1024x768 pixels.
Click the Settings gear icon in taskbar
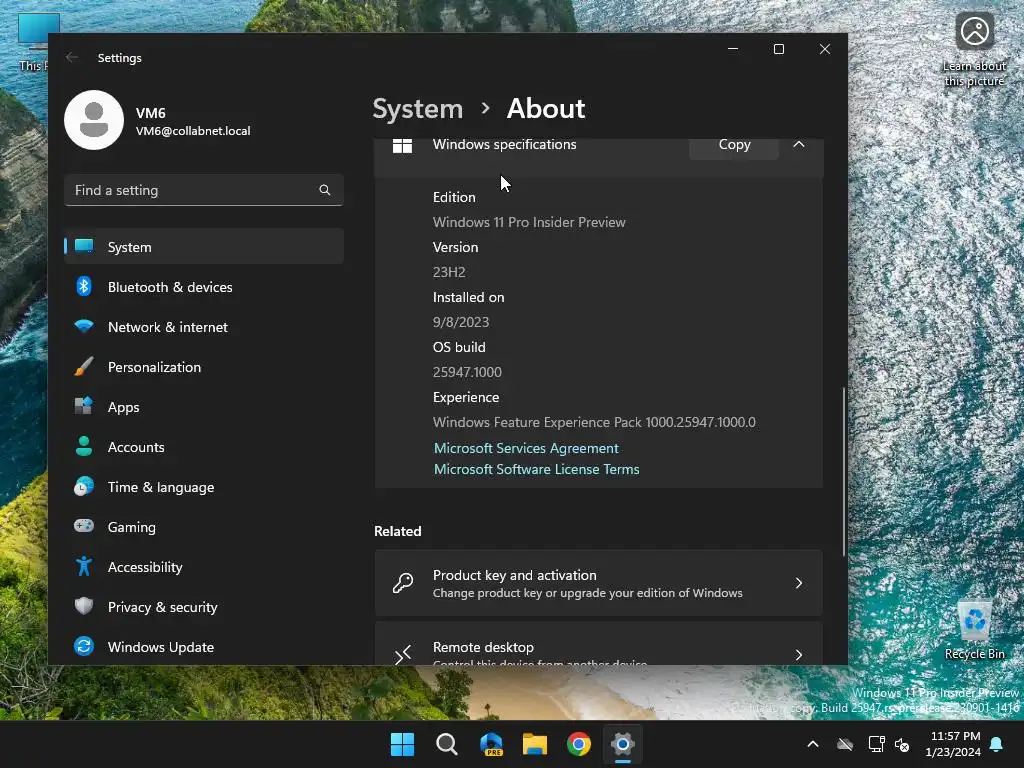[622, 744]
